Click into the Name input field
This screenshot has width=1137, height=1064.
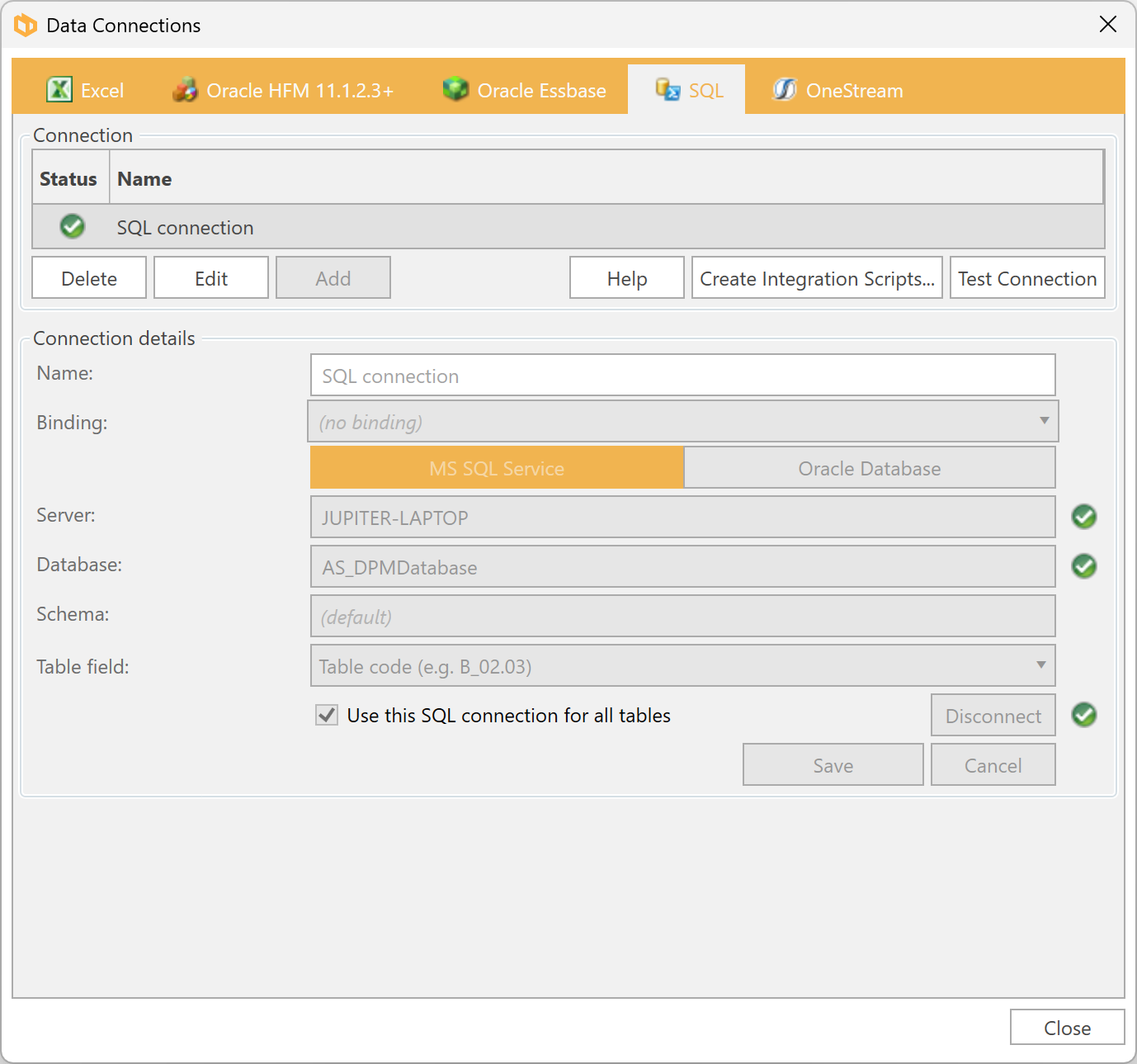coord(682,376)
